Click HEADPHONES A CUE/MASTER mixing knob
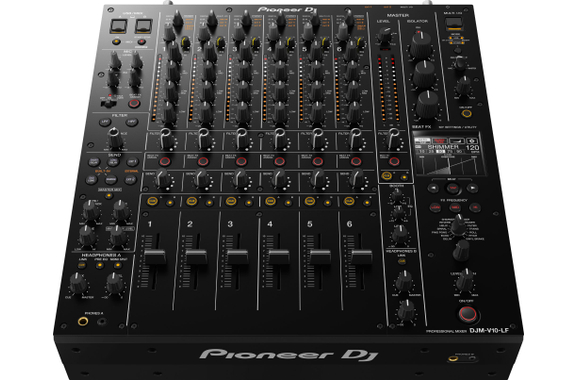This screenshot has height=380, width=576. pos(78,283)
